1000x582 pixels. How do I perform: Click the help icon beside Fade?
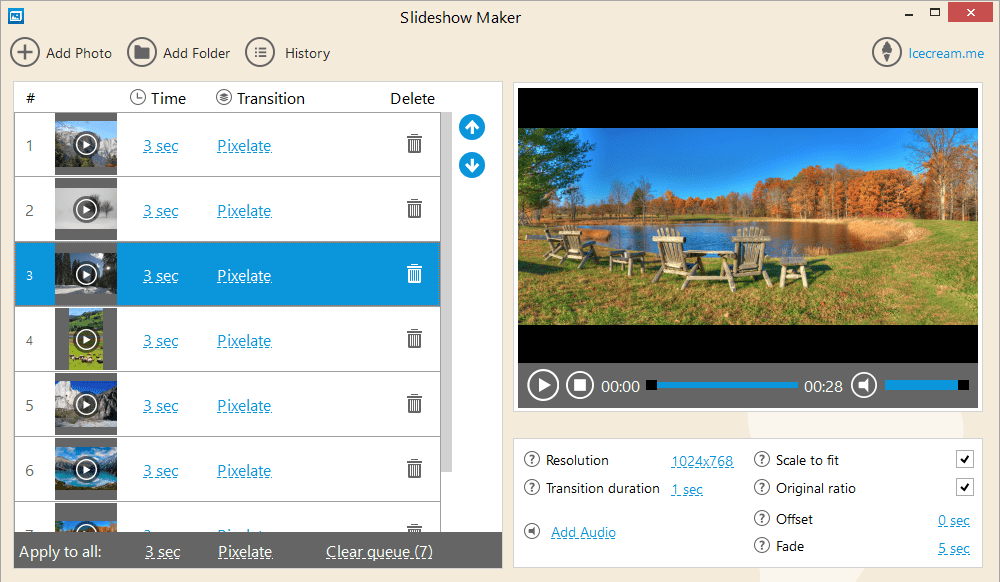(761, 545)
